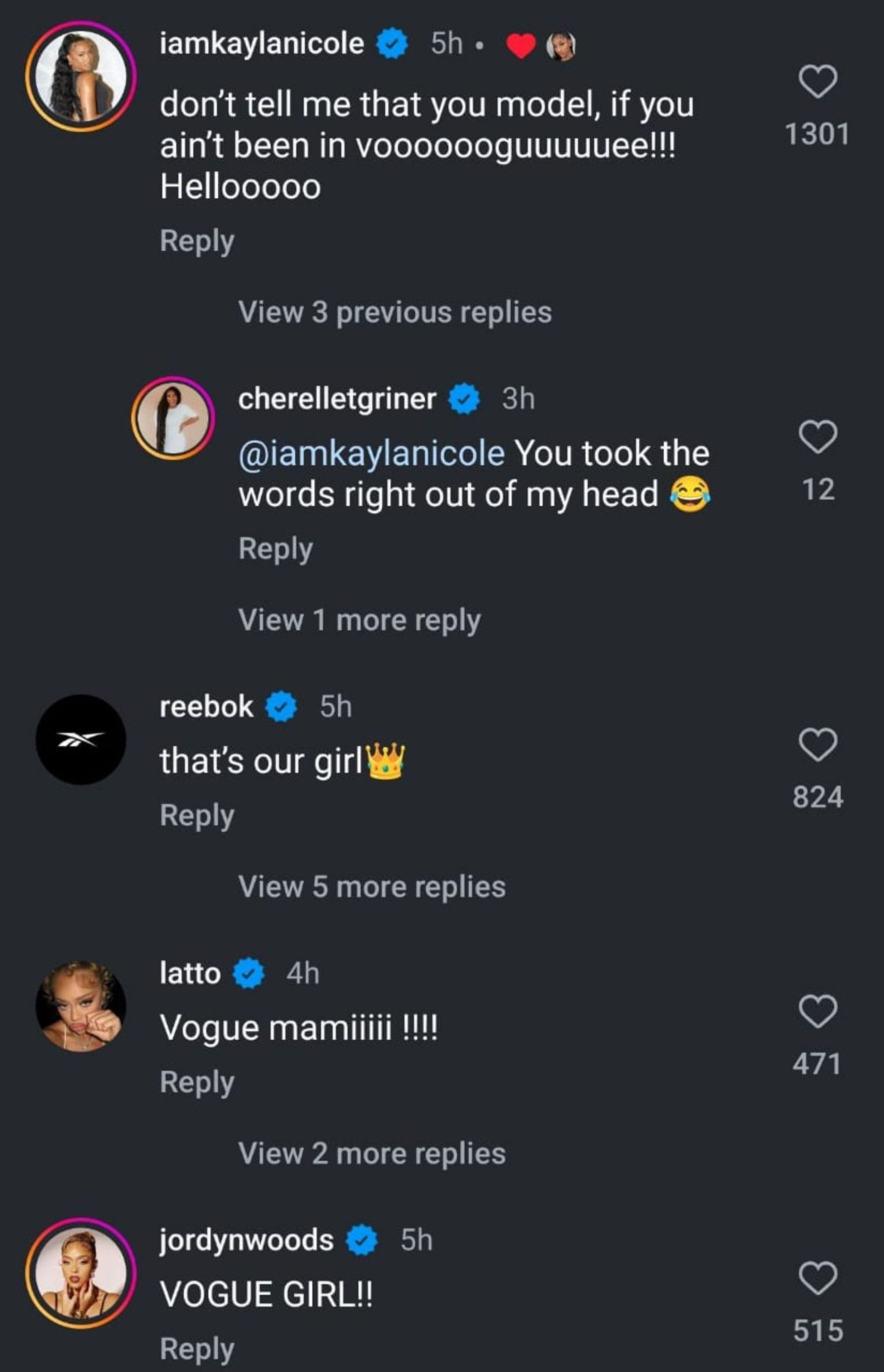The width and height of the screenshot is (884, 1372).
Task: Reply to latto's Vogue mamiiiii comment
Action: click(197, 1082)
